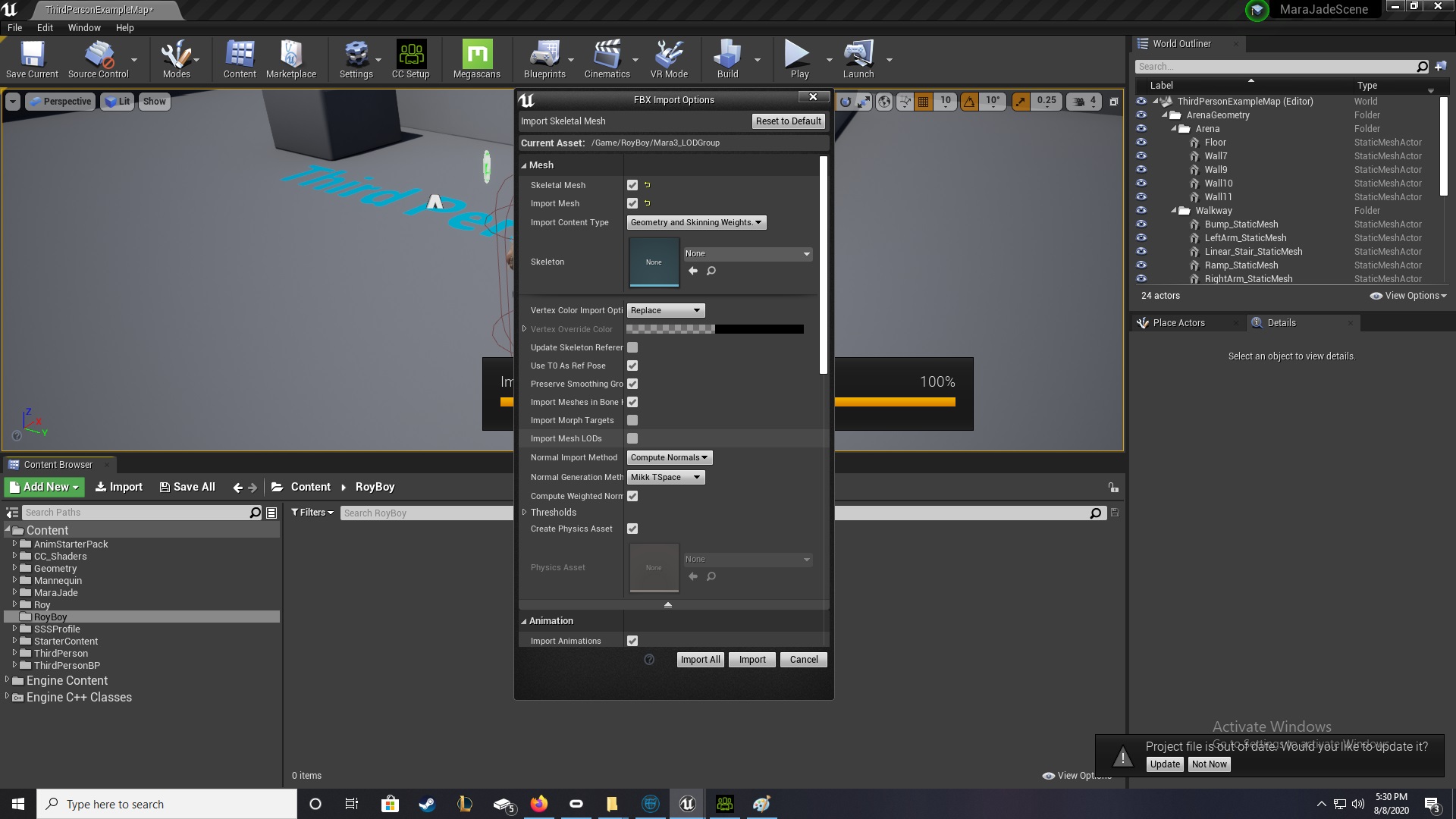
Task: Expand the Thresholds section
Action: [525, 512]
